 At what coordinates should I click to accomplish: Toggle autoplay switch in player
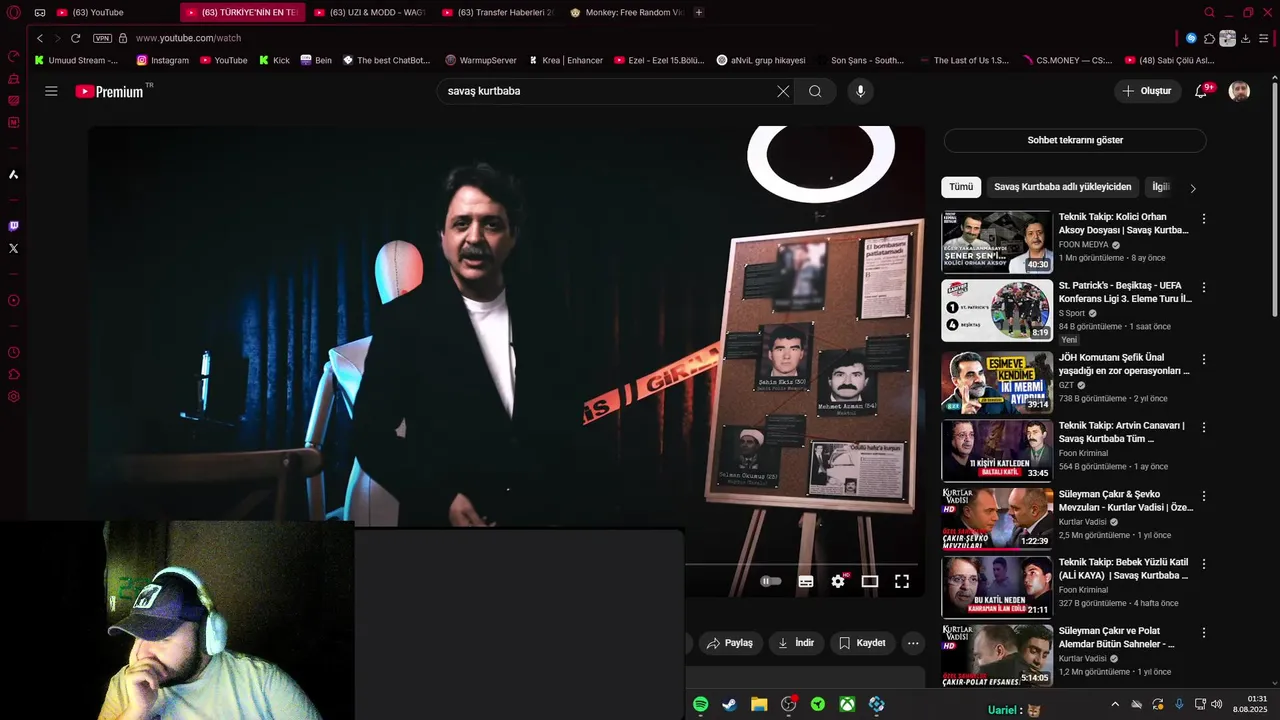click(x=770, y=581)
